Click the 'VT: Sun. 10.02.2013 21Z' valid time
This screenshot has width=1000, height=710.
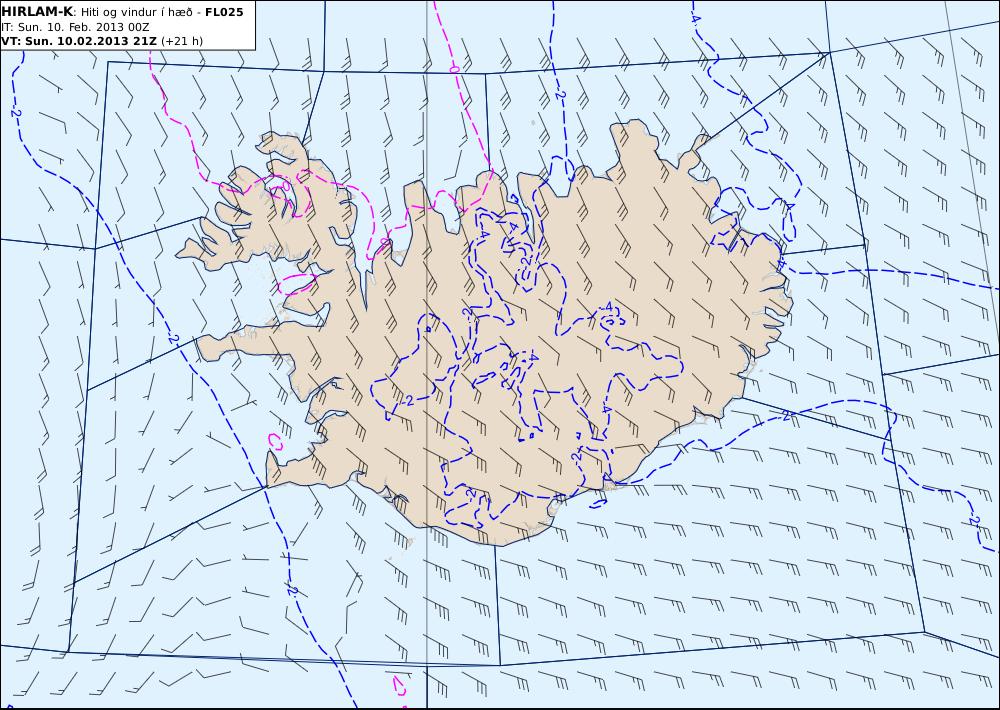(x=79, y=41)
